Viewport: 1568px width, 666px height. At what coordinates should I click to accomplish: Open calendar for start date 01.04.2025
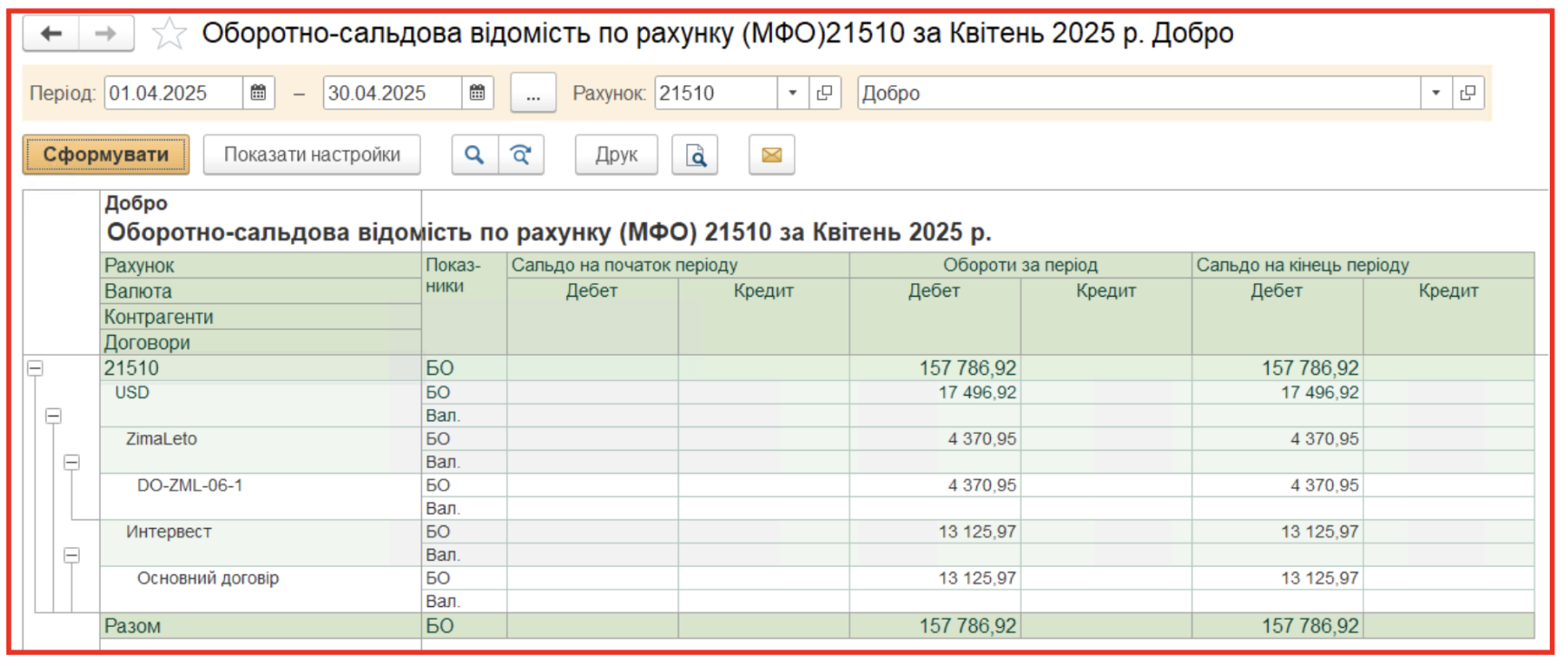point(259,93)
